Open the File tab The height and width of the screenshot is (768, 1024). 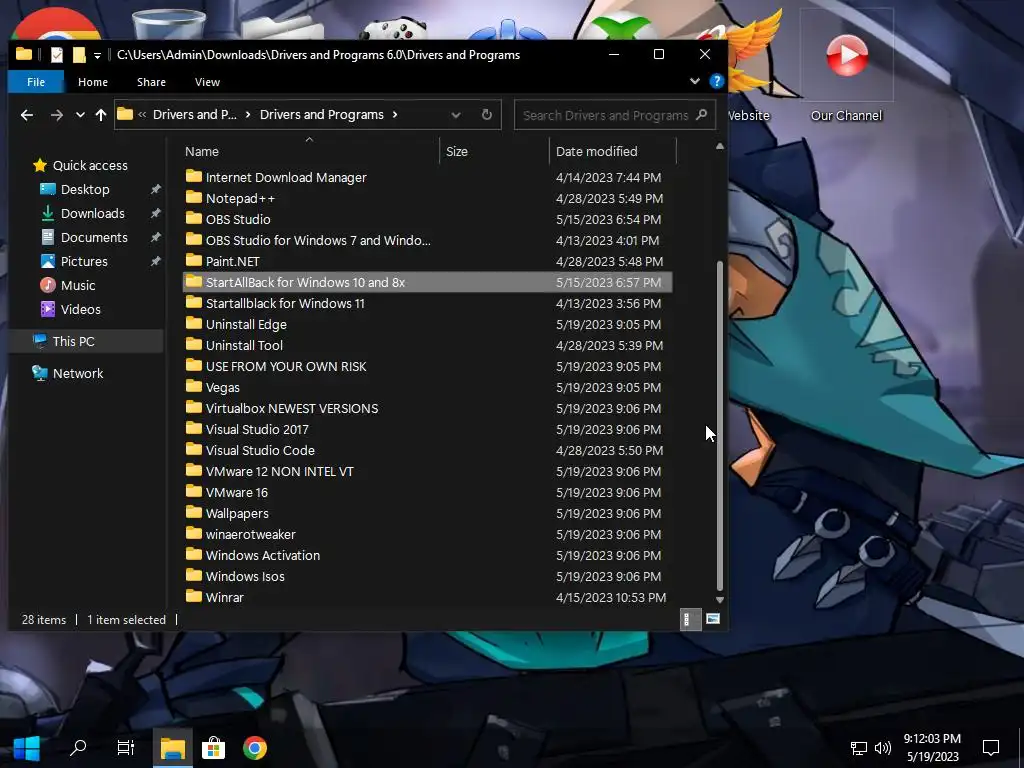click(36, 82)
